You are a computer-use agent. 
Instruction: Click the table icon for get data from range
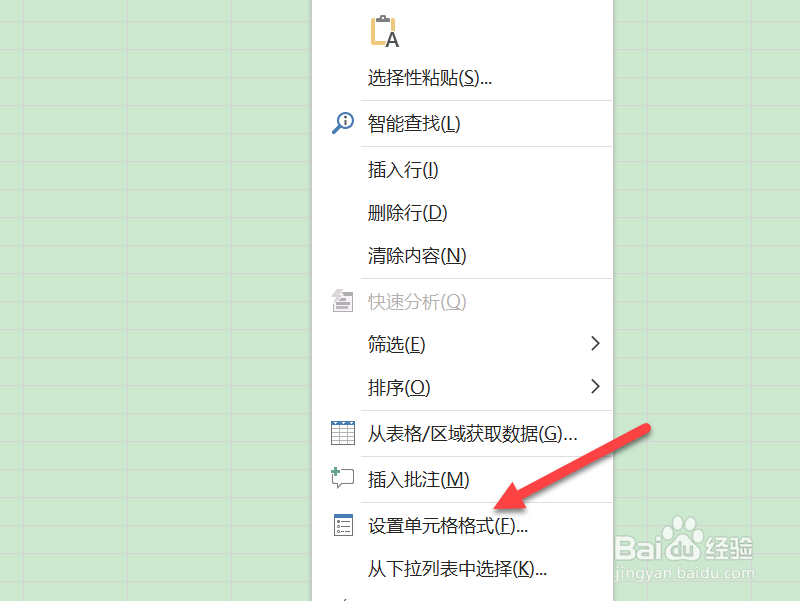point(343,433)
